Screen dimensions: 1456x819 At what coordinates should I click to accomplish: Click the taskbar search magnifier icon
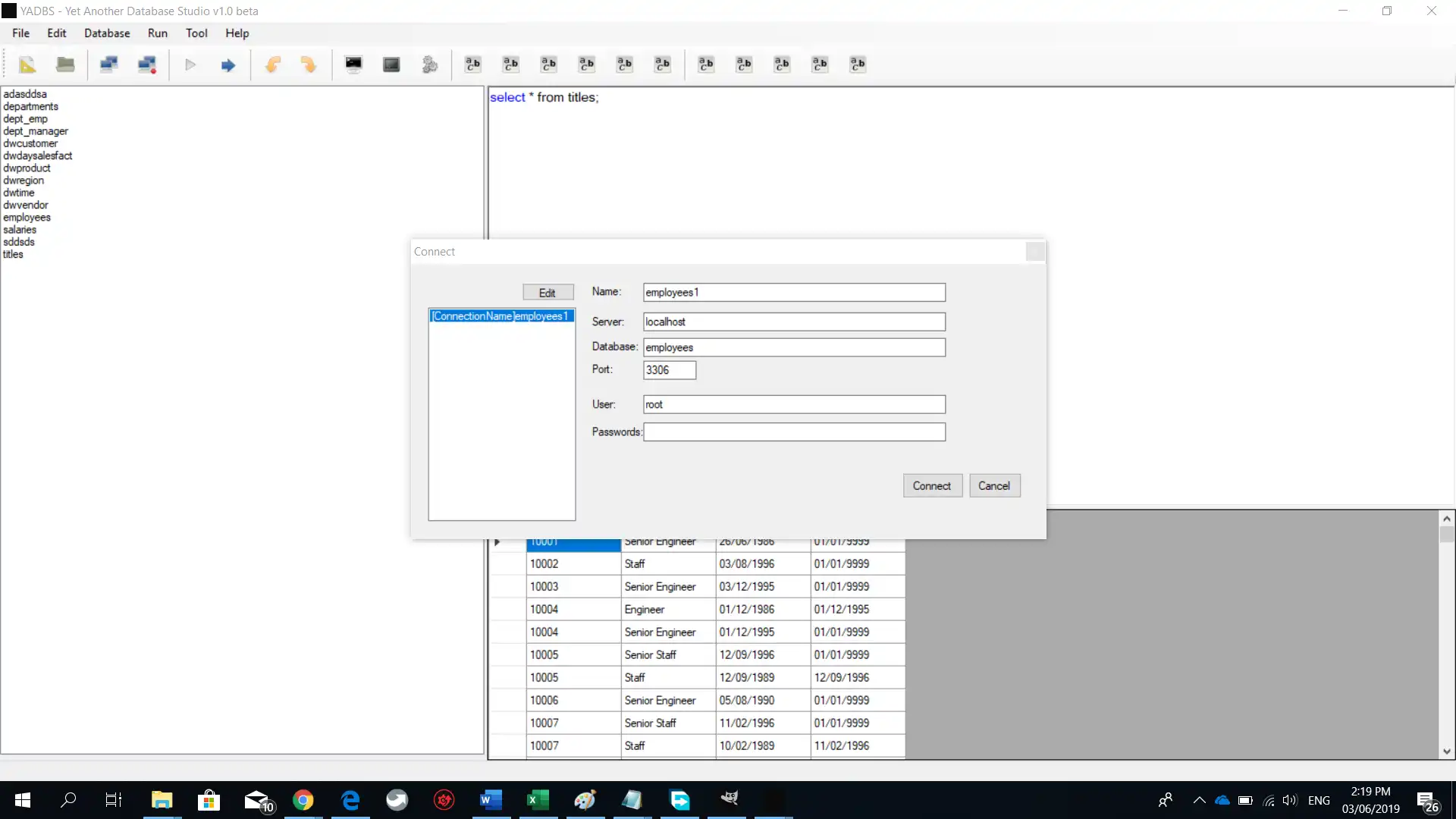point(68,800)
